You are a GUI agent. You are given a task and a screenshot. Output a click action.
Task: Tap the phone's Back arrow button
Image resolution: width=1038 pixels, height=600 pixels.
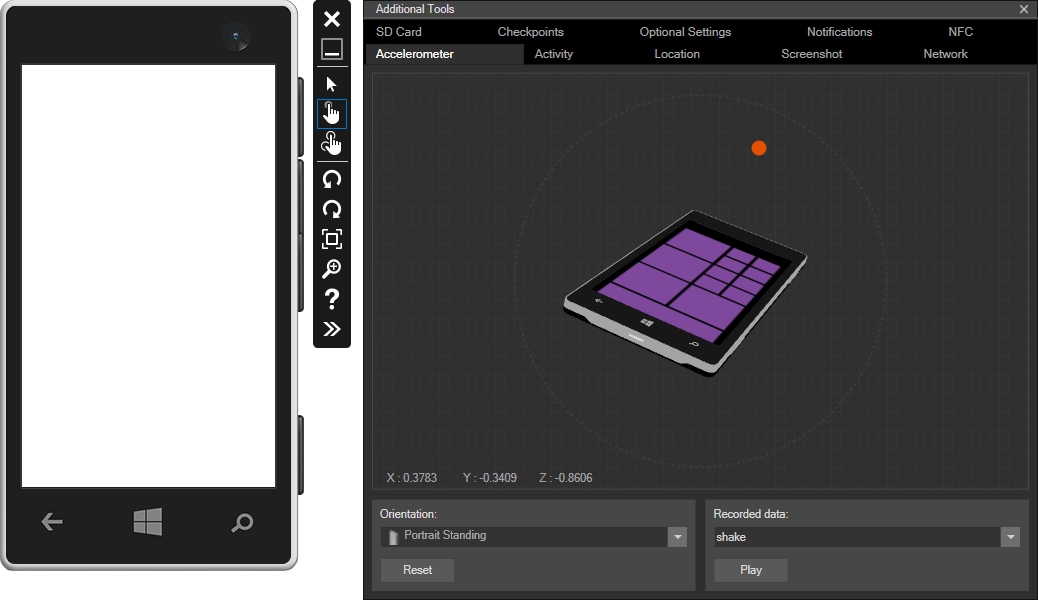tap(52, 522)
